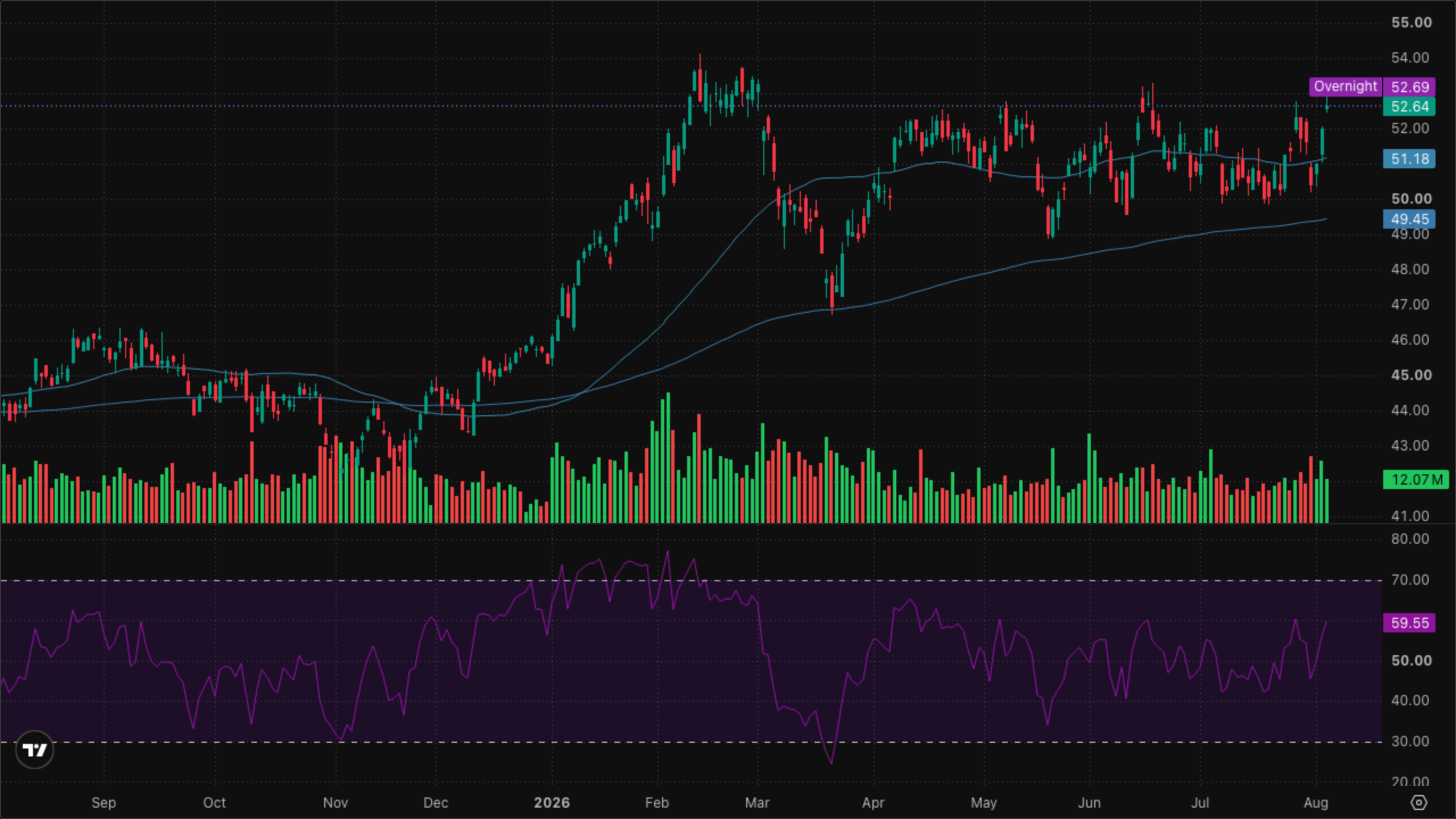
Task: Click the 59.55 RSI value tag
Action: pyautogui.click(x=1410, y=623)
